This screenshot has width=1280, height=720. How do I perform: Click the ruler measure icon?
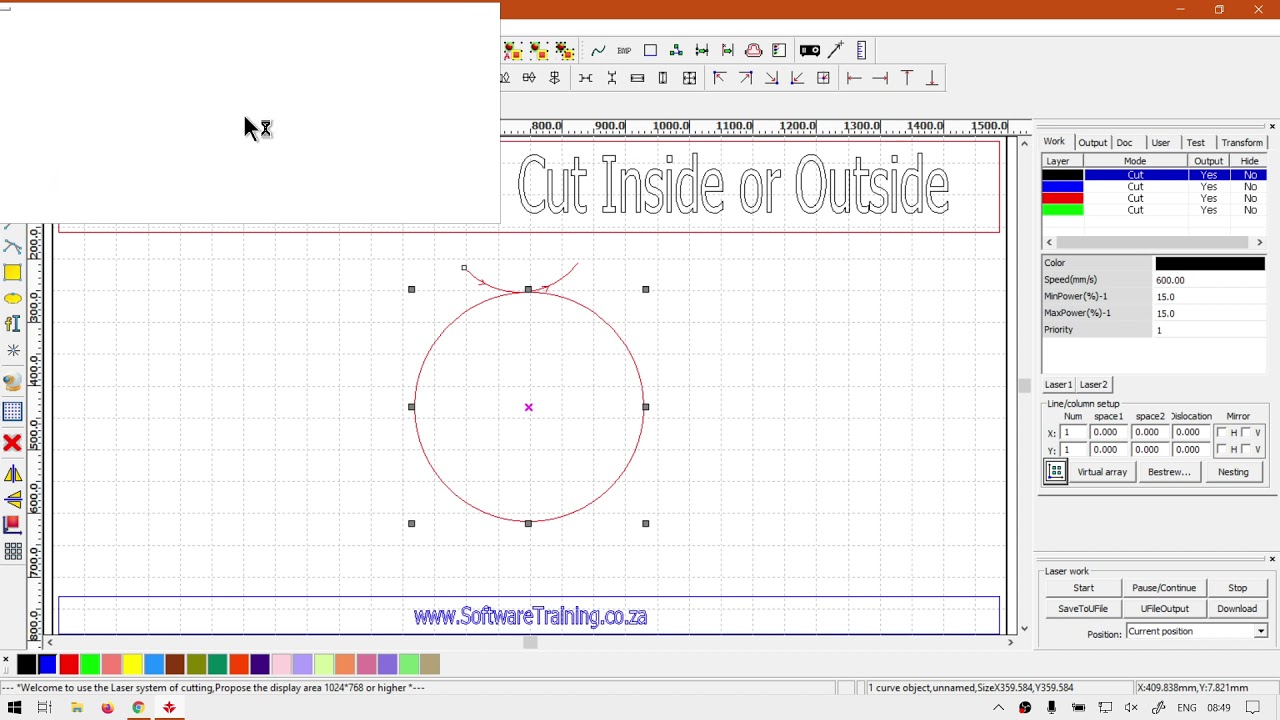pos(862,50)
